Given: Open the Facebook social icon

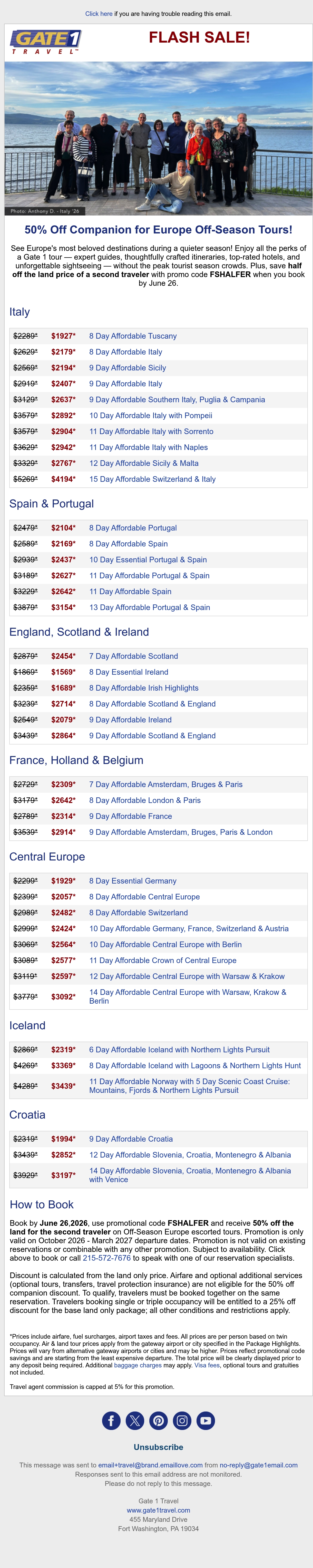Looking at the screenshot, I should (x=111, y=1421).
